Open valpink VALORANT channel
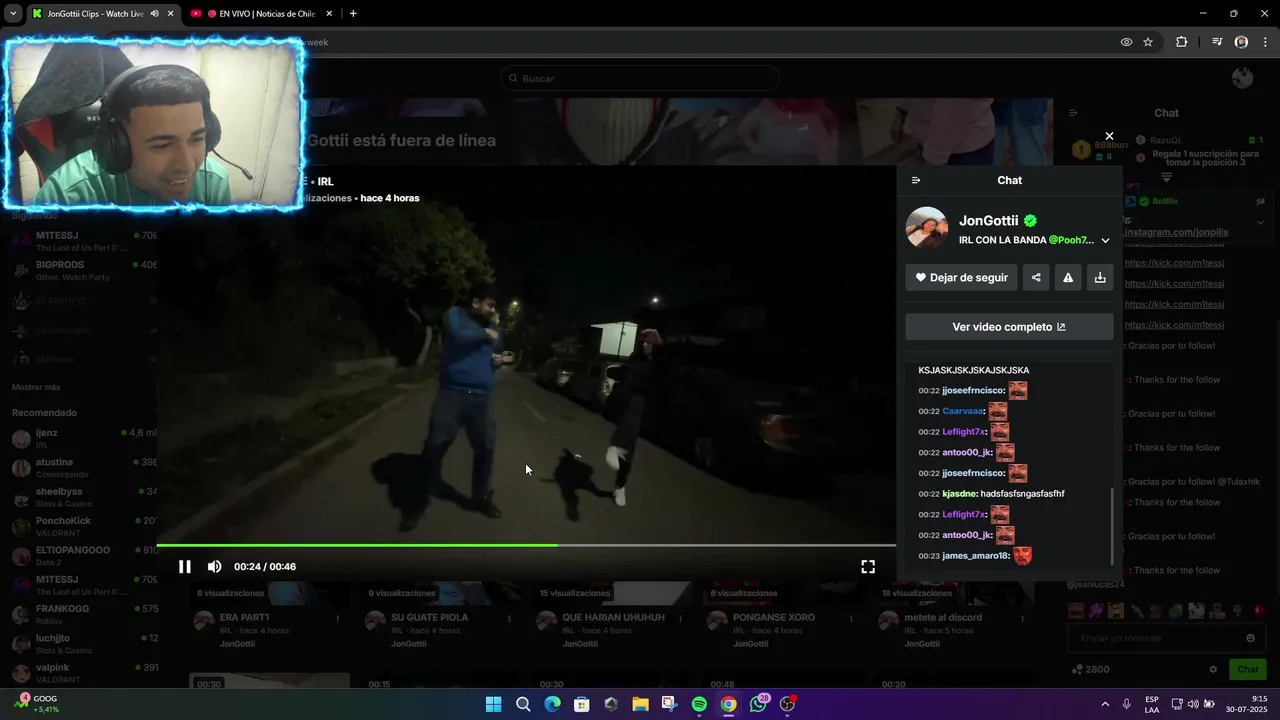Viewport: 1280px width, 720px height. (x=84, y=673)
